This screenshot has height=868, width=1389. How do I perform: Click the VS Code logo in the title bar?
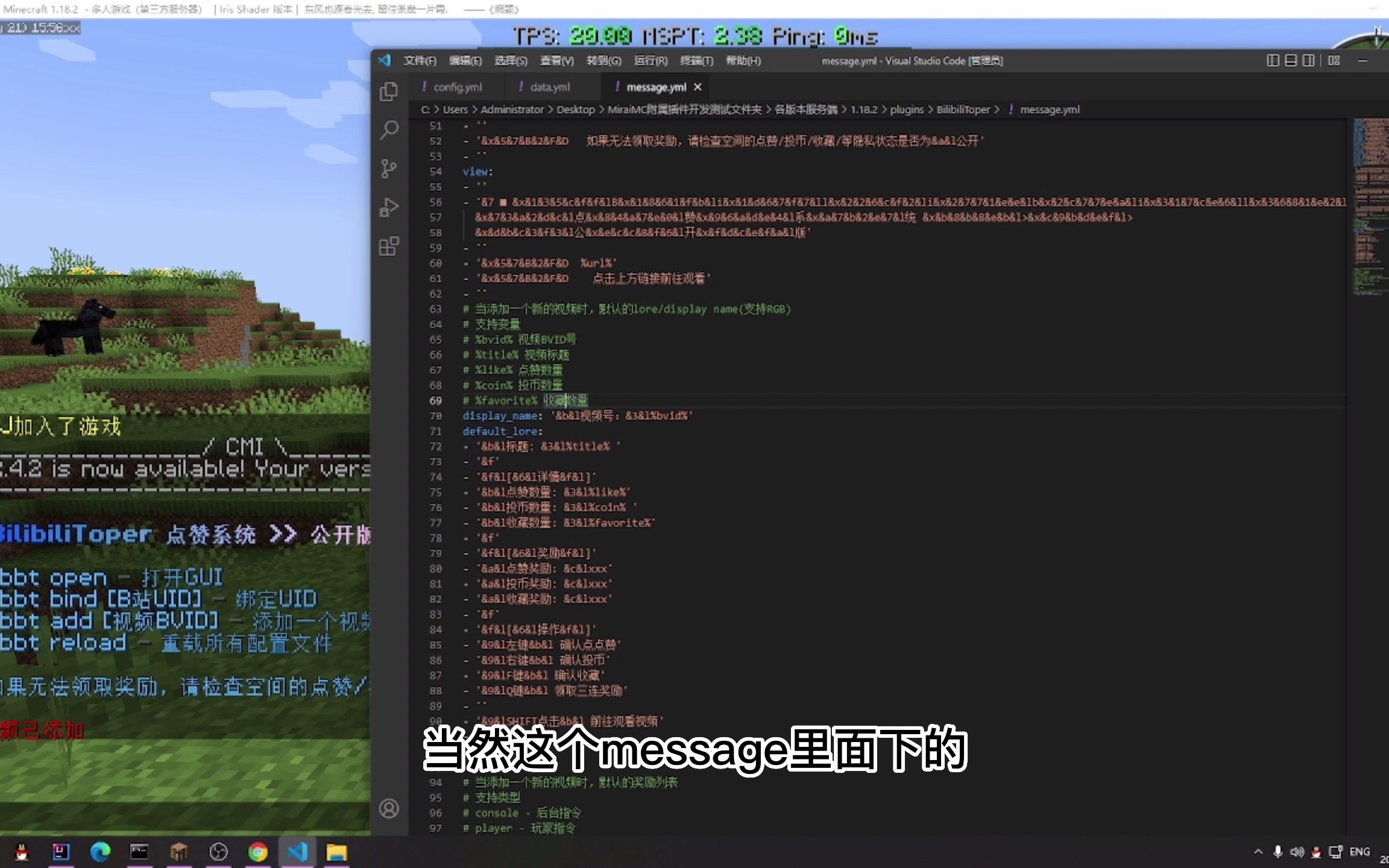pos(385,60)
